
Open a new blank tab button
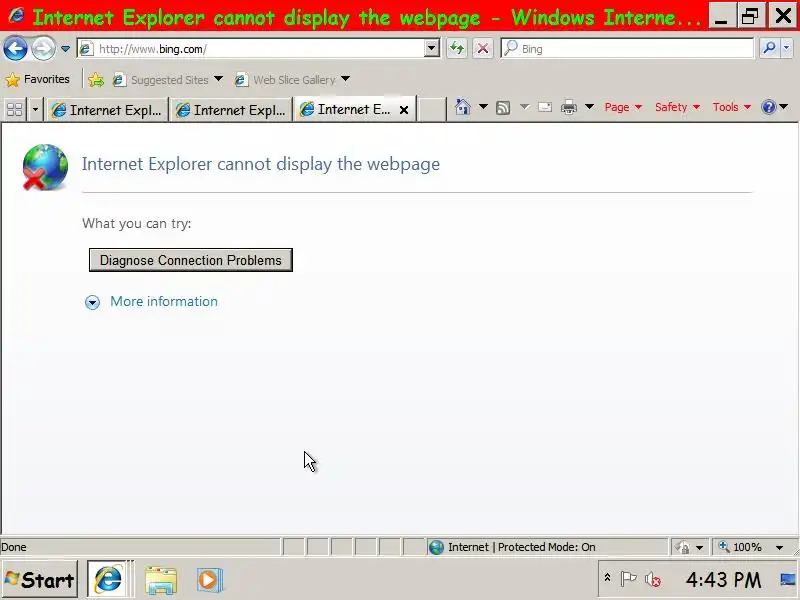(432, 110)
